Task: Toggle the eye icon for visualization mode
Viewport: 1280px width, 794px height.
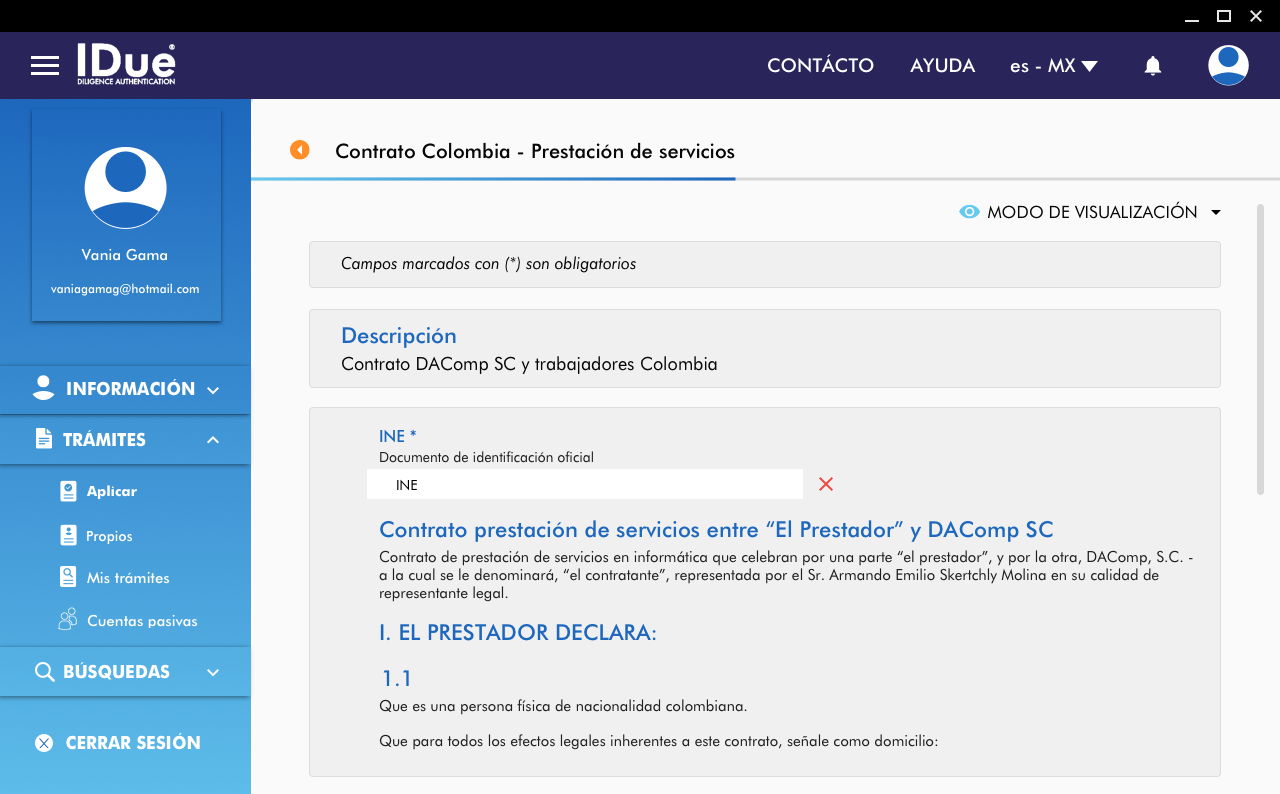Action: 968,212
